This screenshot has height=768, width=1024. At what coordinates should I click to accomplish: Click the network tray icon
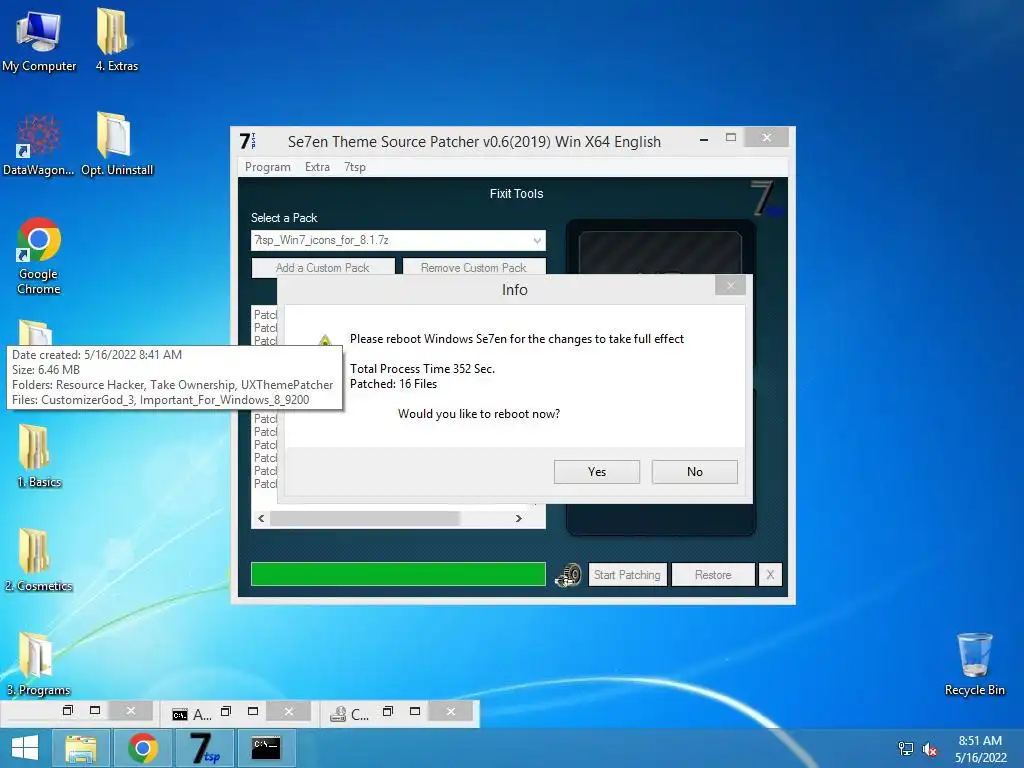pos(906,749)
